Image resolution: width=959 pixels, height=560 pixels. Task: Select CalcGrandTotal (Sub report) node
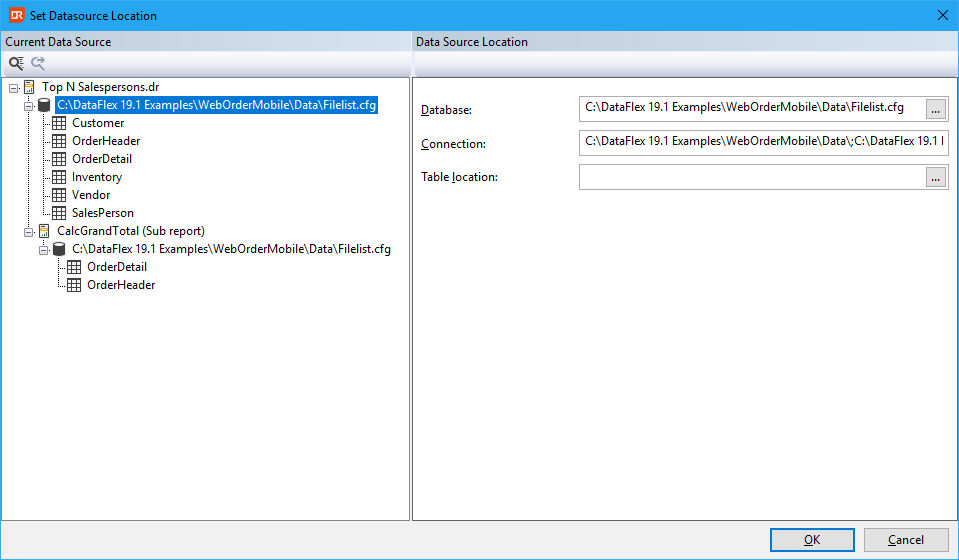pyautogui.click(x=131, y=231)
